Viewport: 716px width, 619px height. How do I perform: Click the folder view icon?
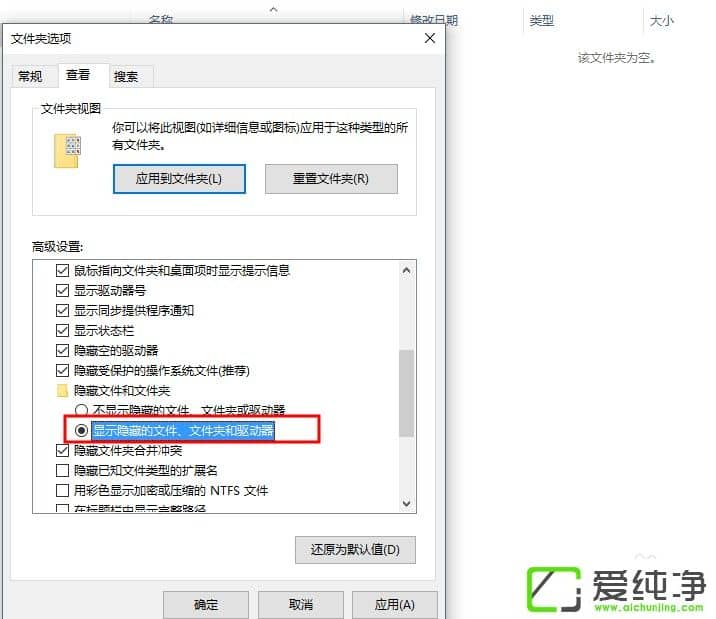click(x=67, y=151)
